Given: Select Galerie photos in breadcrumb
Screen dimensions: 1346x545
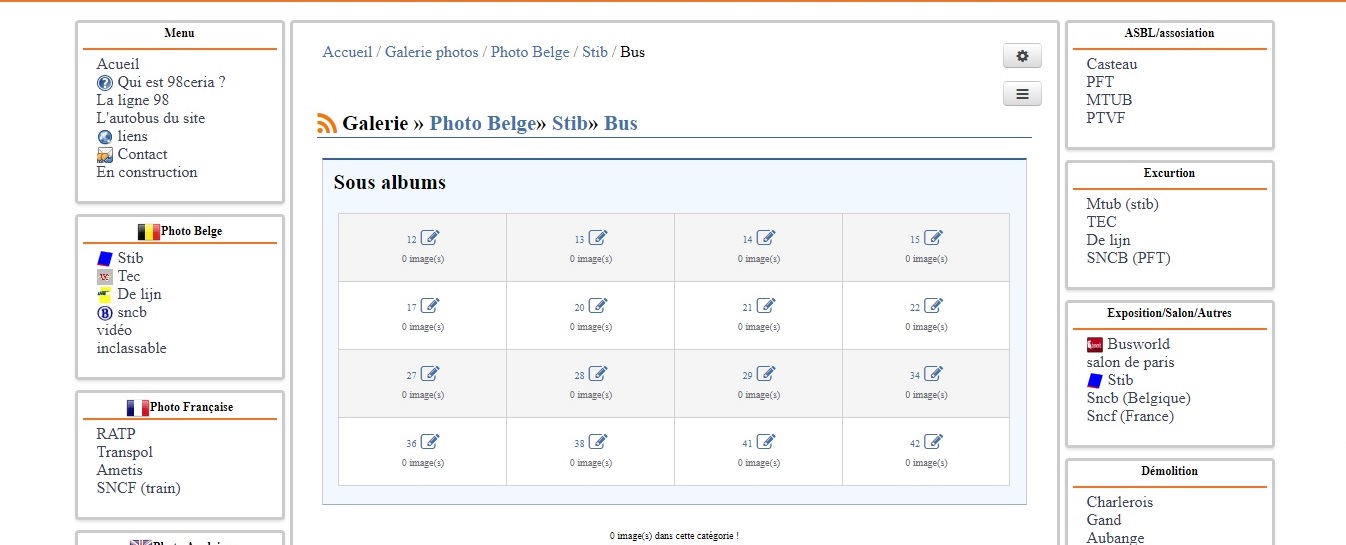Looking at the screenshot, I should 431,52.
